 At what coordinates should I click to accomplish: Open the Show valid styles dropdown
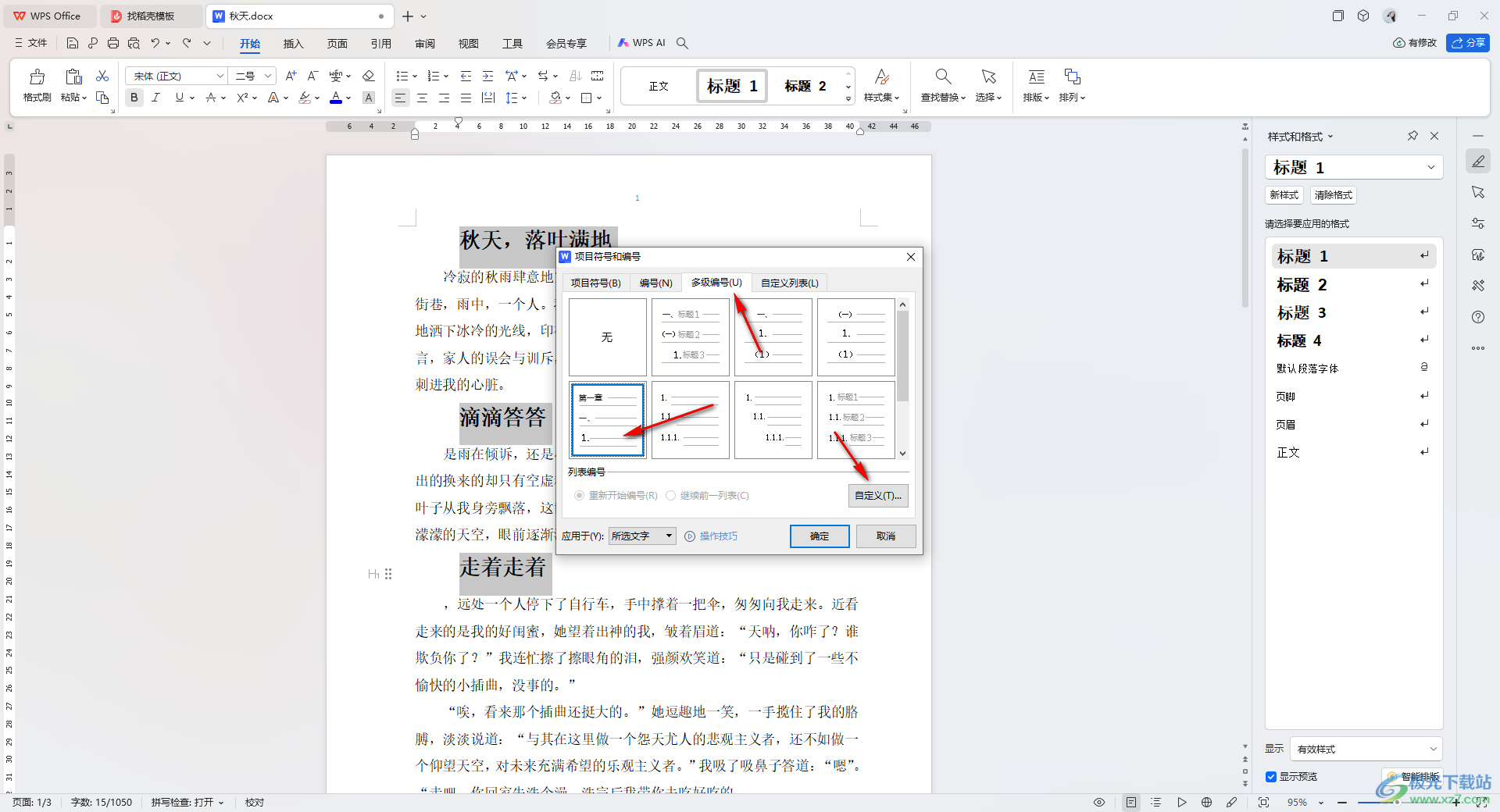point(1366,749)
